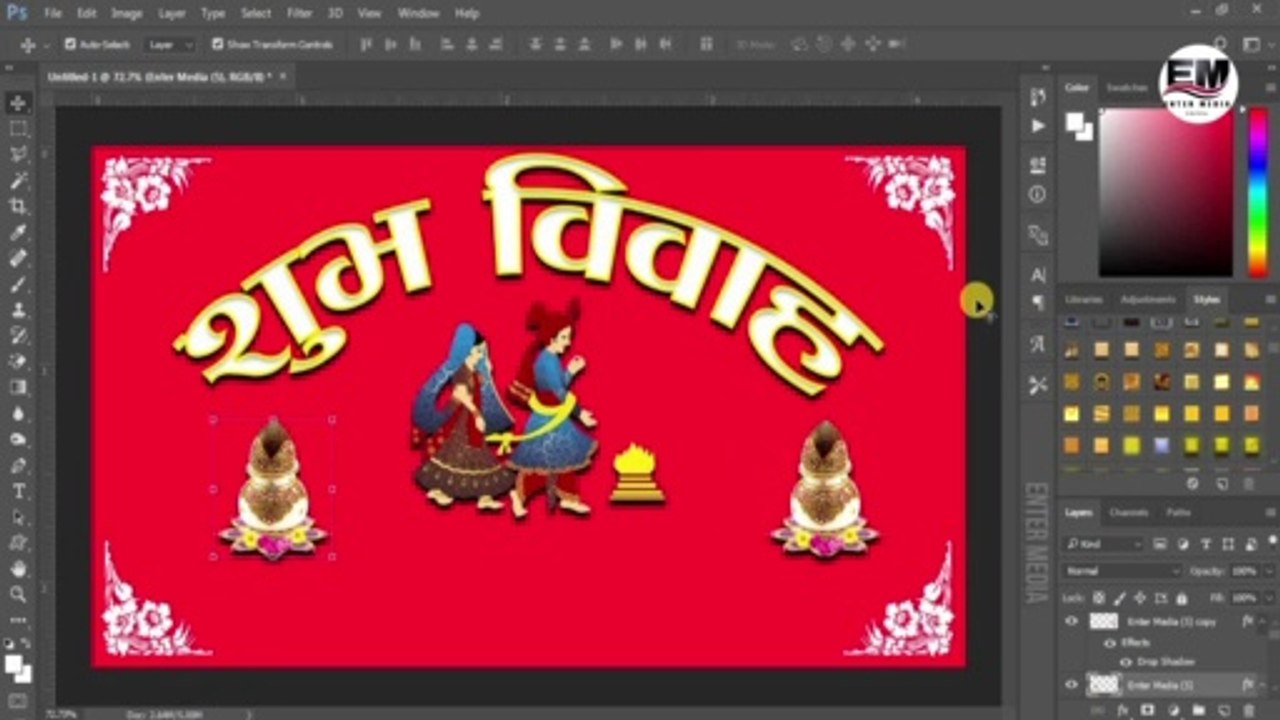Hide the Enter Media (5) copy layer
The width and height of the screenshot is (1280, 720).
(x=1071, y=621)
